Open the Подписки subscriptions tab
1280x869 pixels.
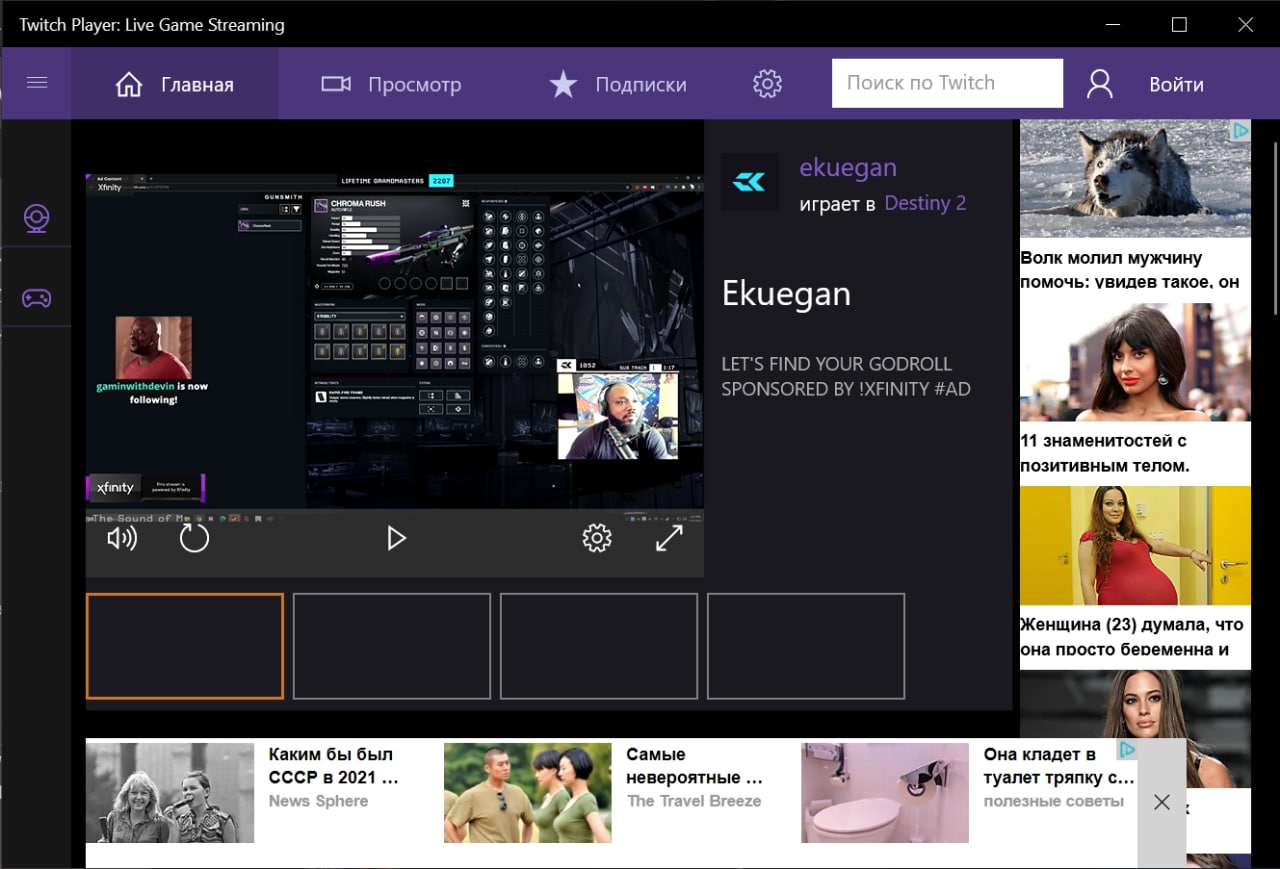pos(618,84)
